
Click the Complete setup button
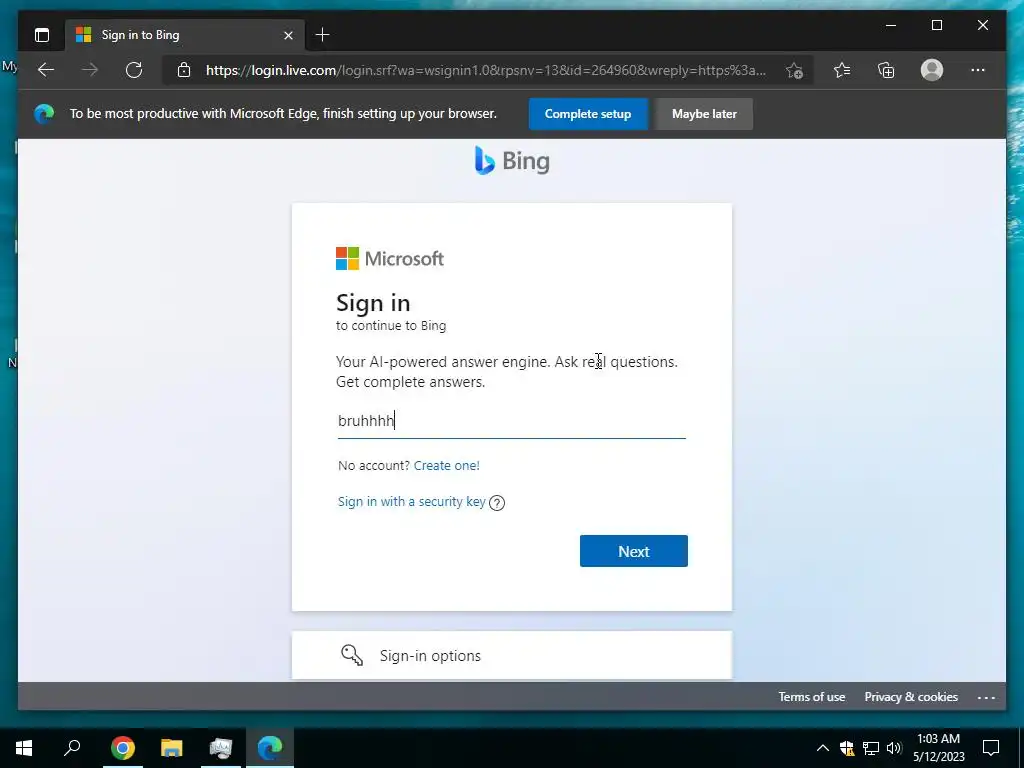588,114
